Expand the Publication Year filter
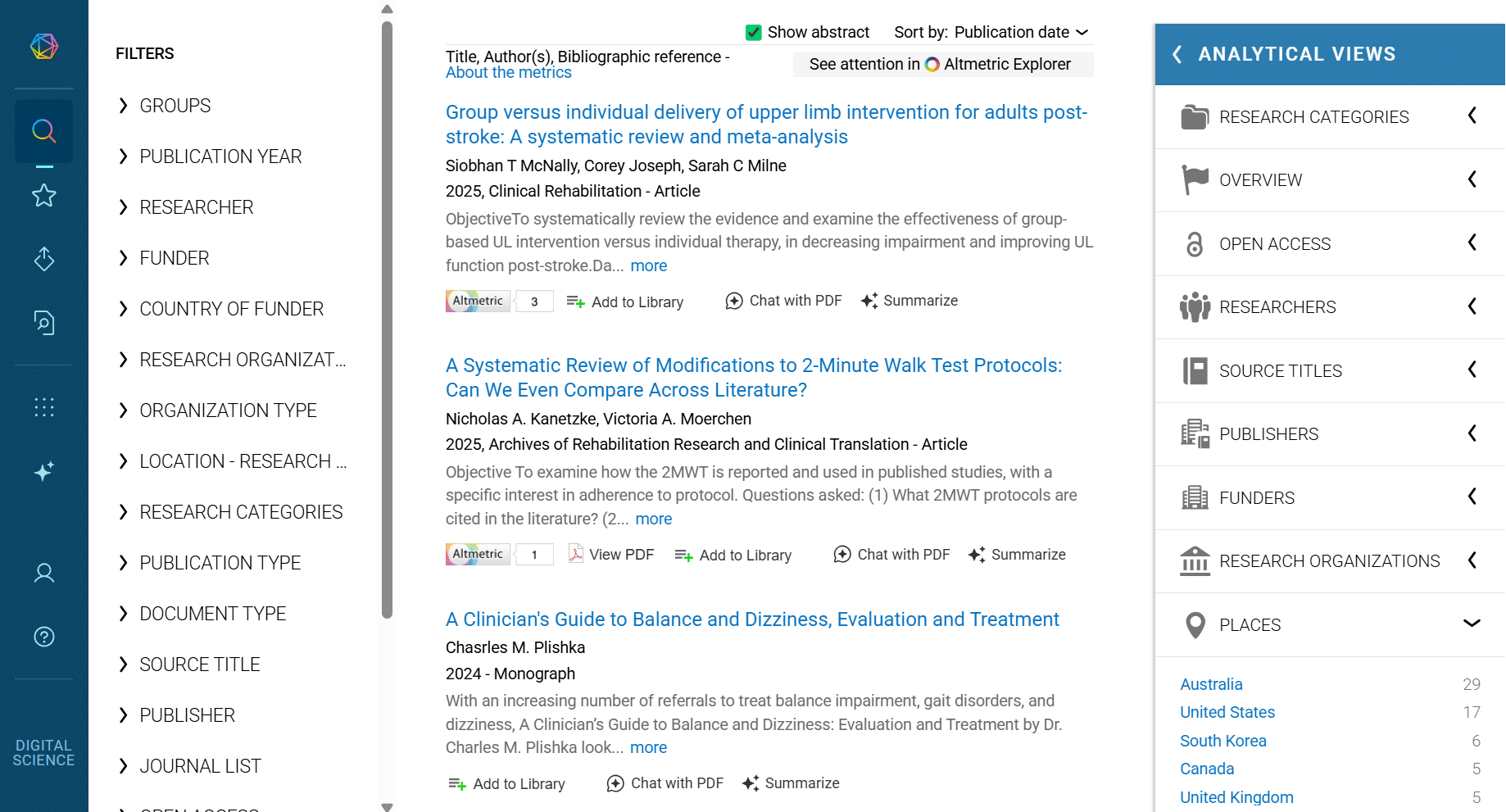 (220, 157)
